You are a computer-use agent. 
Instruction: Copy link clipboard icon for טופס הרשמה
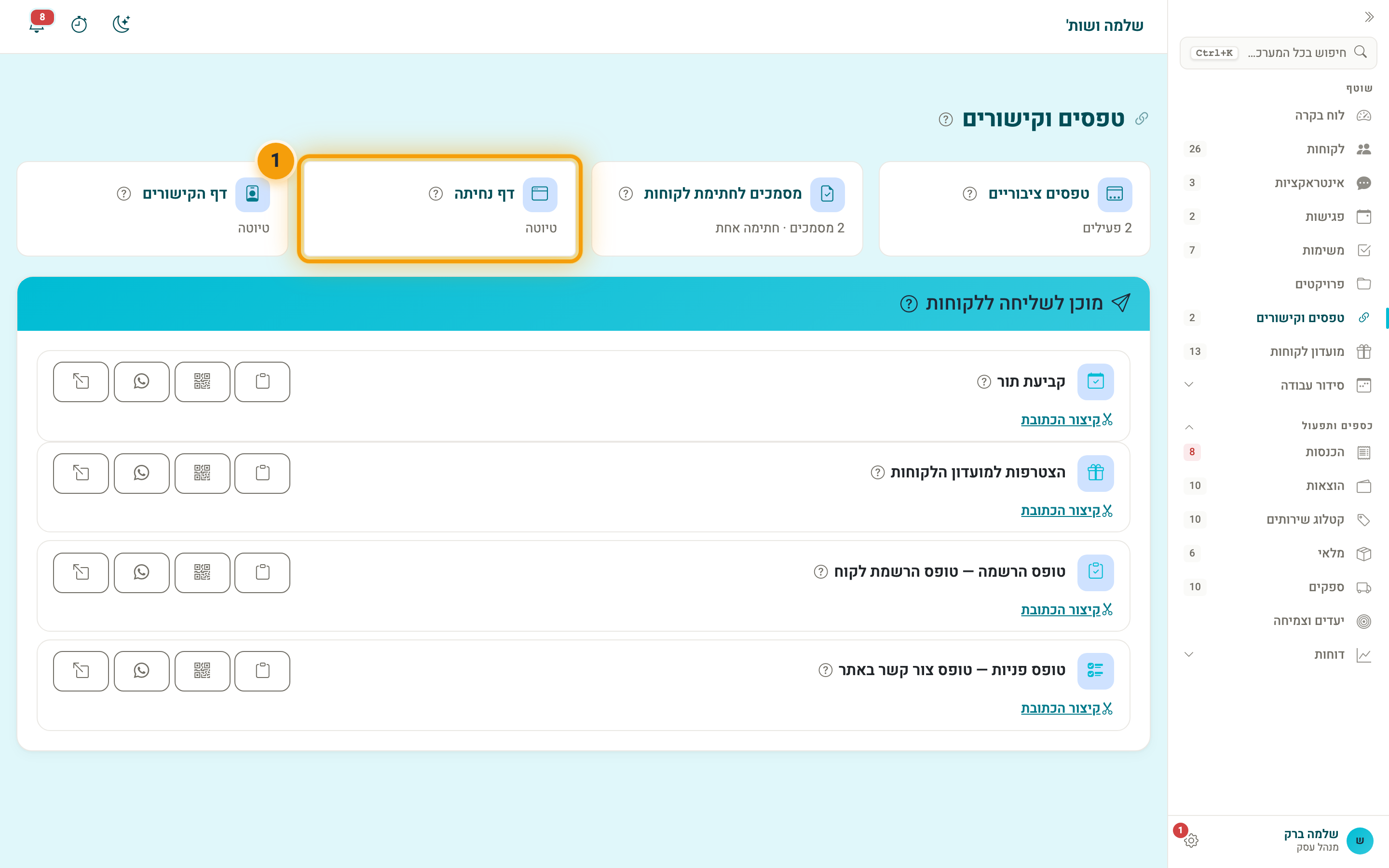[x=262, y=572]
